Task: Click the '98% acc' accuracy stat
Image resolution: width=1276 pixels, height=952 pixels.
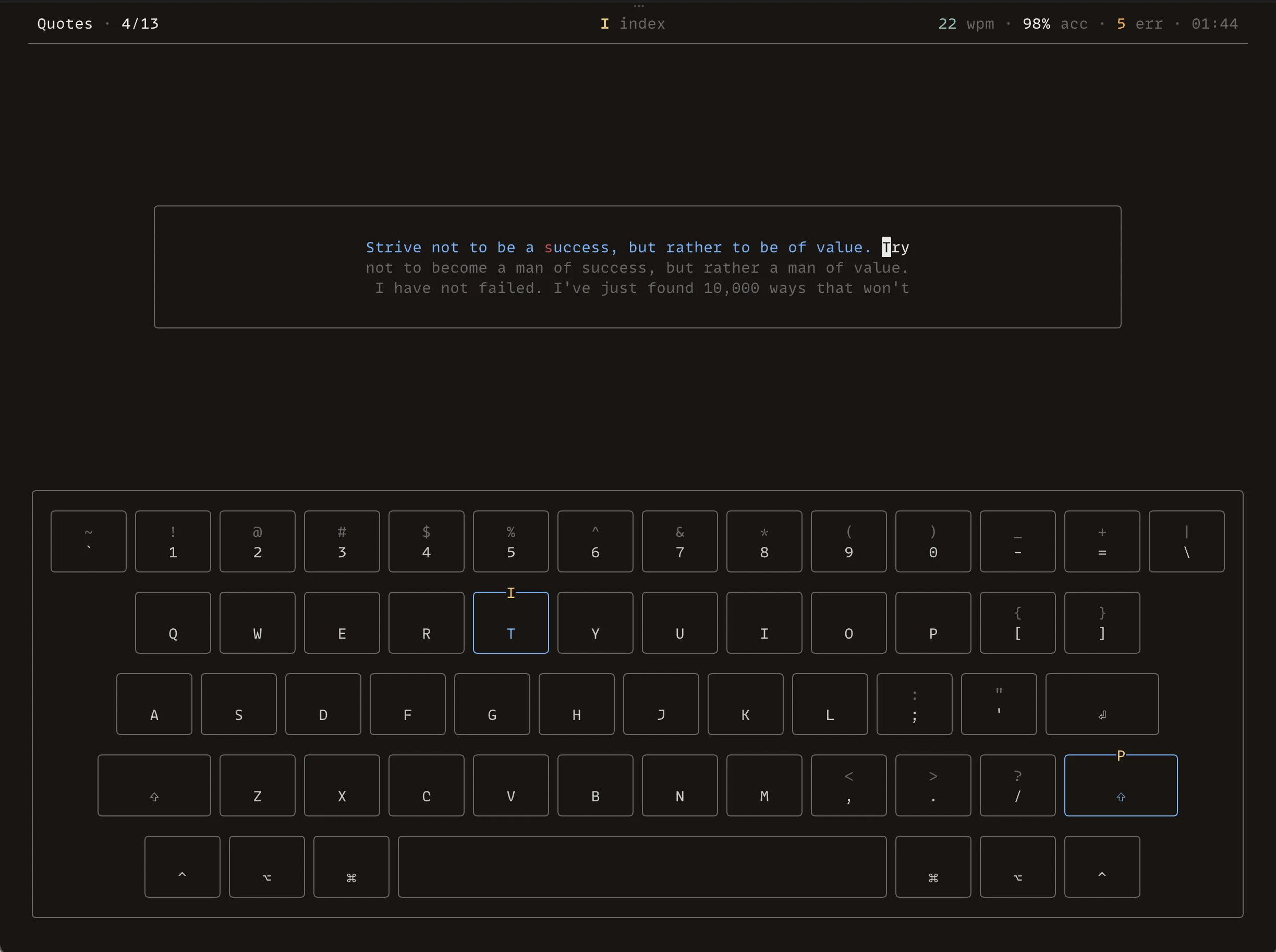Action: [x=1055, y=23]
